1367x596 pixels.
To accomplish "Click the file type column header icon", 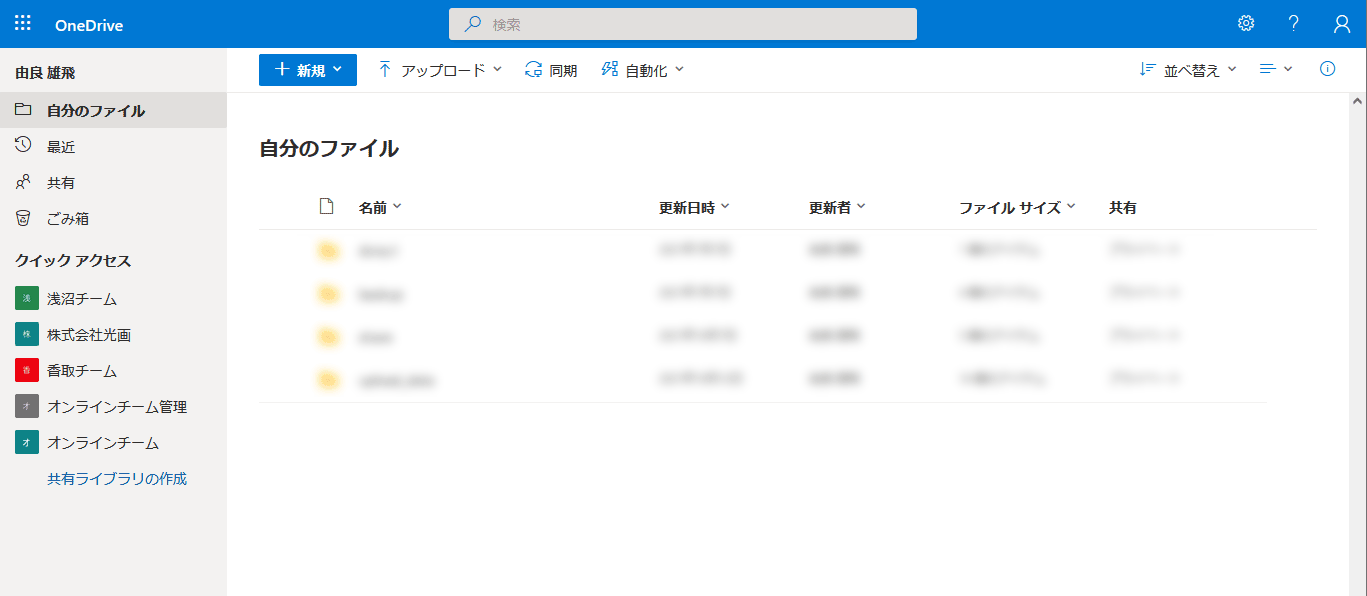I will 326,207.
